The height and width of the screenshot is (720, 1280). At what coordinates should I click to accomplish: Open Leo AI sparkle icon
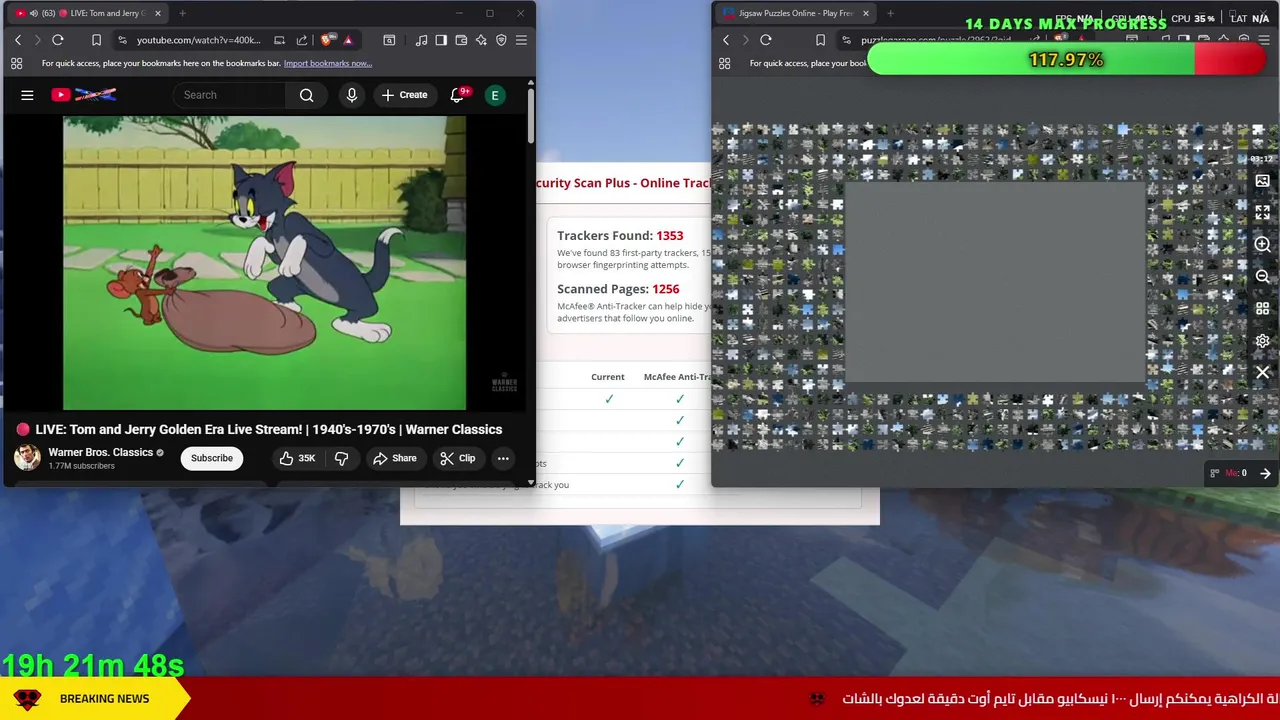tap(481, 40)
